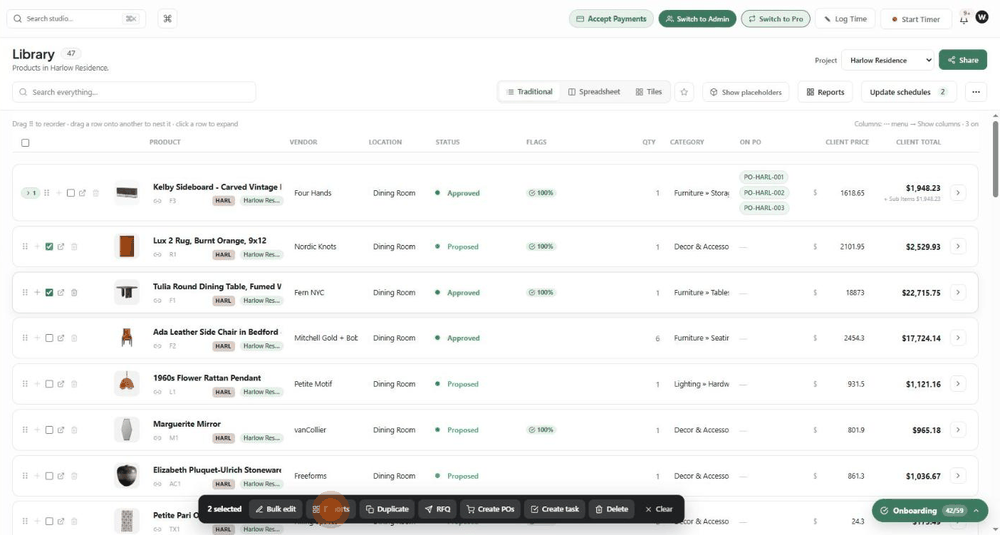Open Kelby Sideboard in new window
This screenshot has width=1000, height=535.
coord(82,193)
